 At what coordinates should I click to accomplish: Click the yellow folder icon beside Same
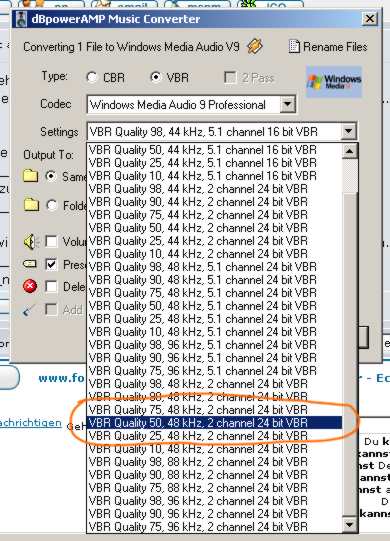[30, 176]
